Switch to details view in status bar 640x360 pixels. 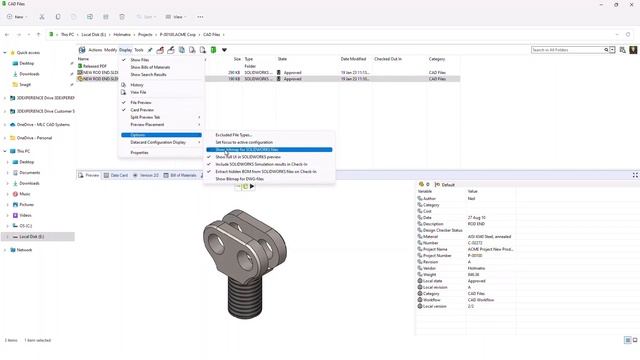(x=628, y=340)
